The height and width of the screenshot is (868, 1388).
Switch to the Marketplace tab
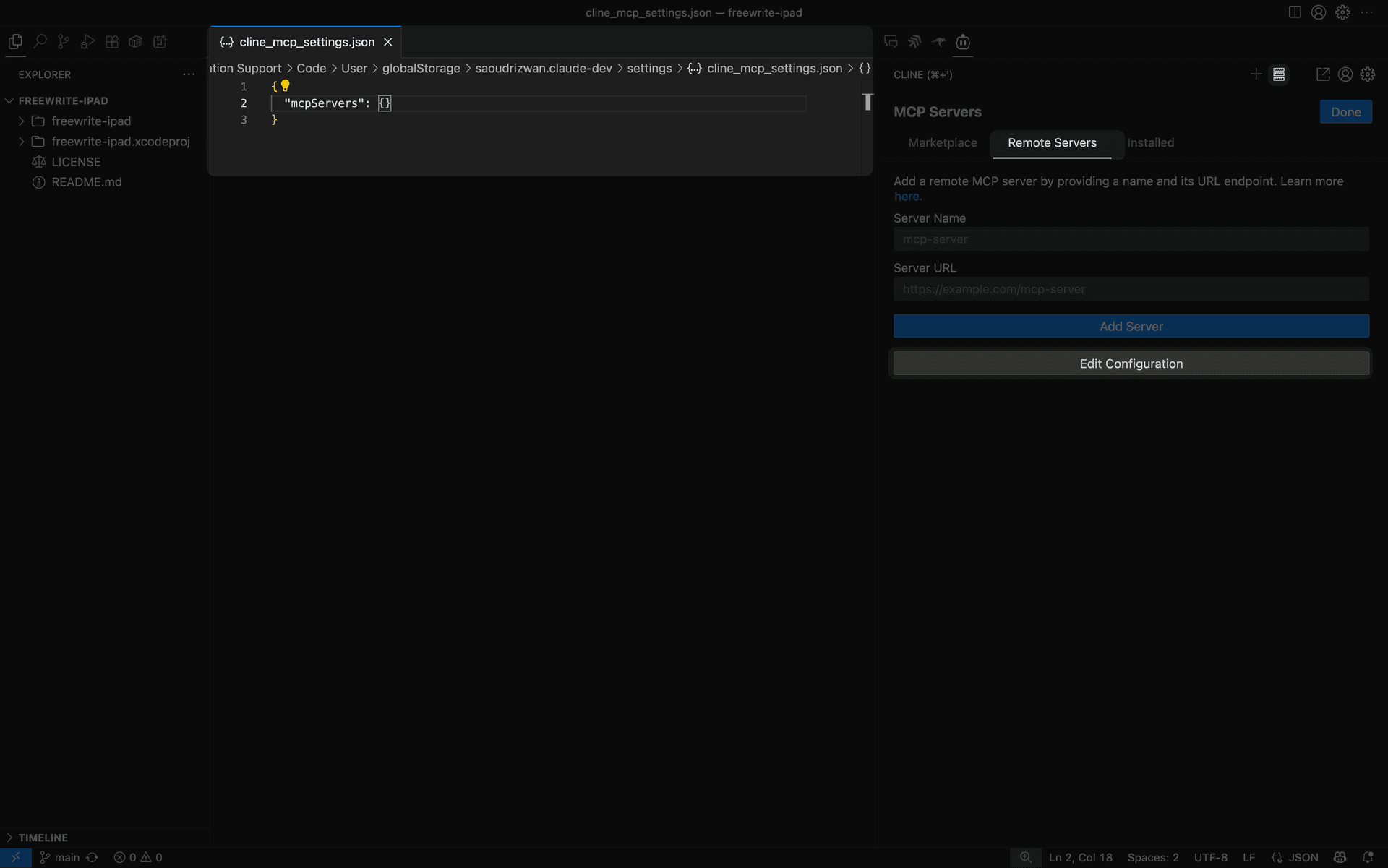[942, 142]
